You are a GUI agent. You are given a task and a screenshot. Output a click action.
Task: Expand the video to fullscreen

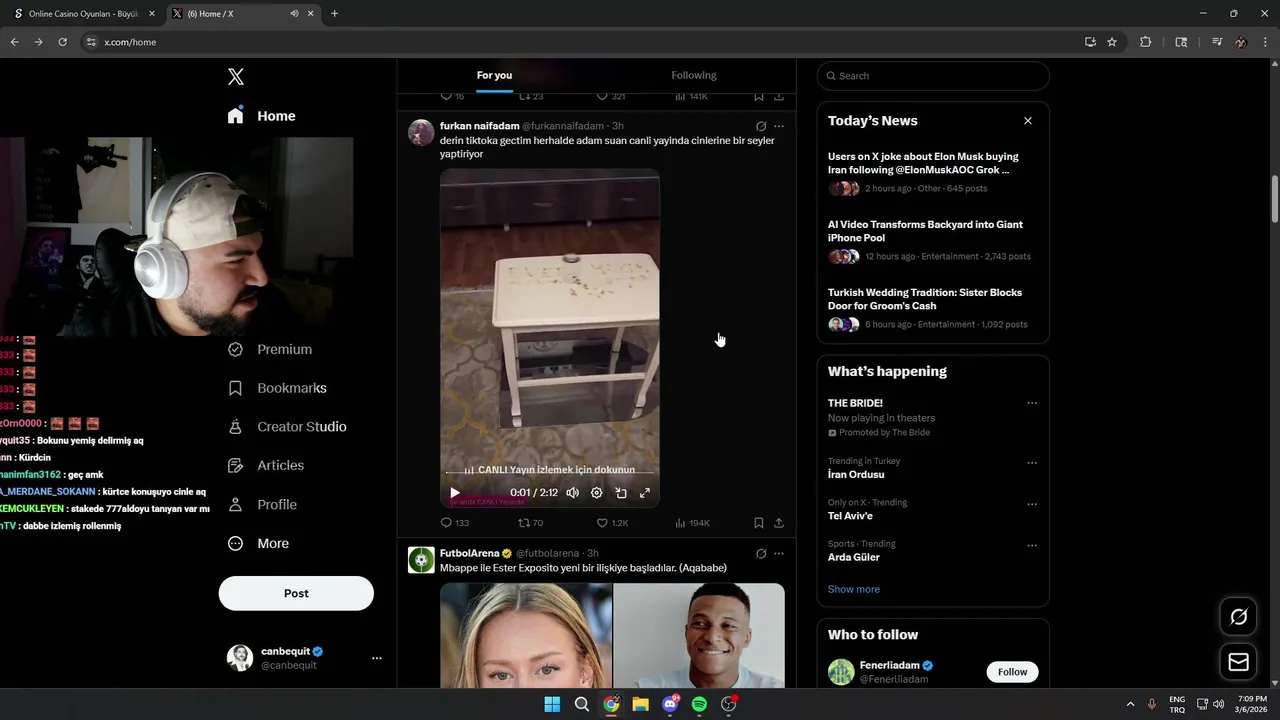[x=645, y=492]
